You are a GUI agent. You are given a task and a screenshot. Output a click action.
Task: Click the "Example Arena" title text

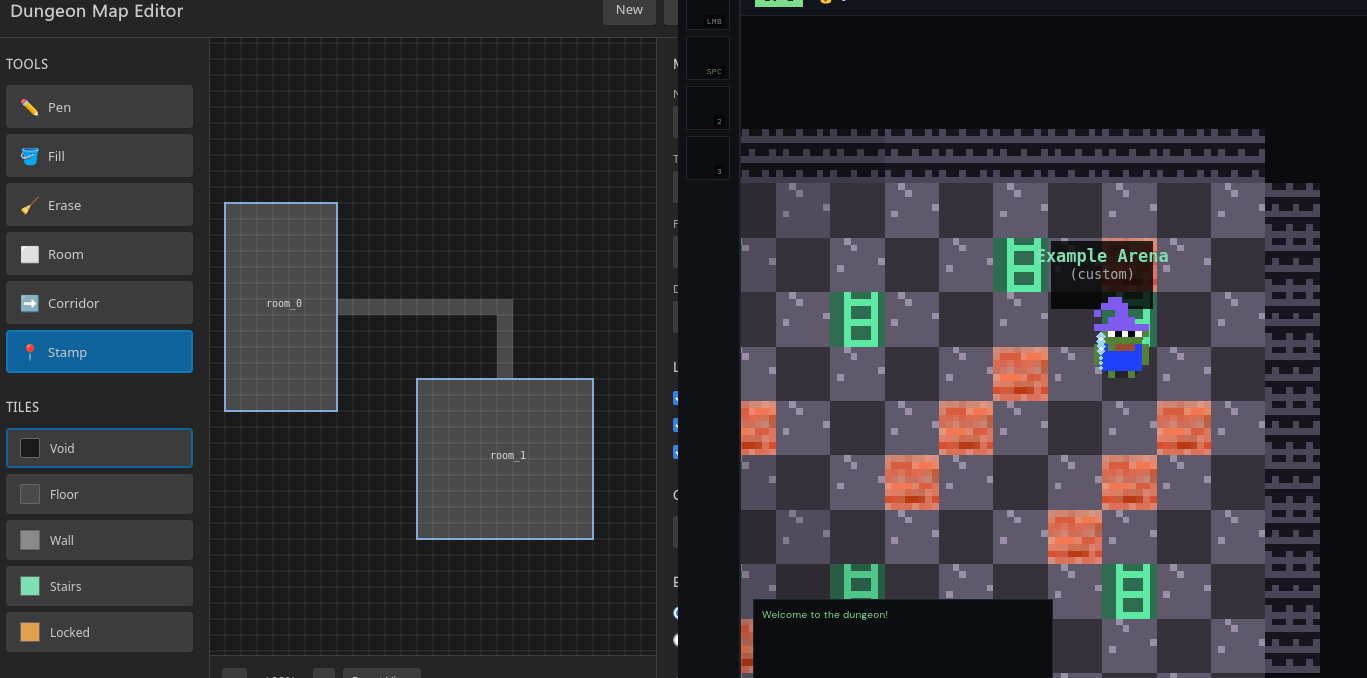pyautogui.click(x=1102, y=256)
